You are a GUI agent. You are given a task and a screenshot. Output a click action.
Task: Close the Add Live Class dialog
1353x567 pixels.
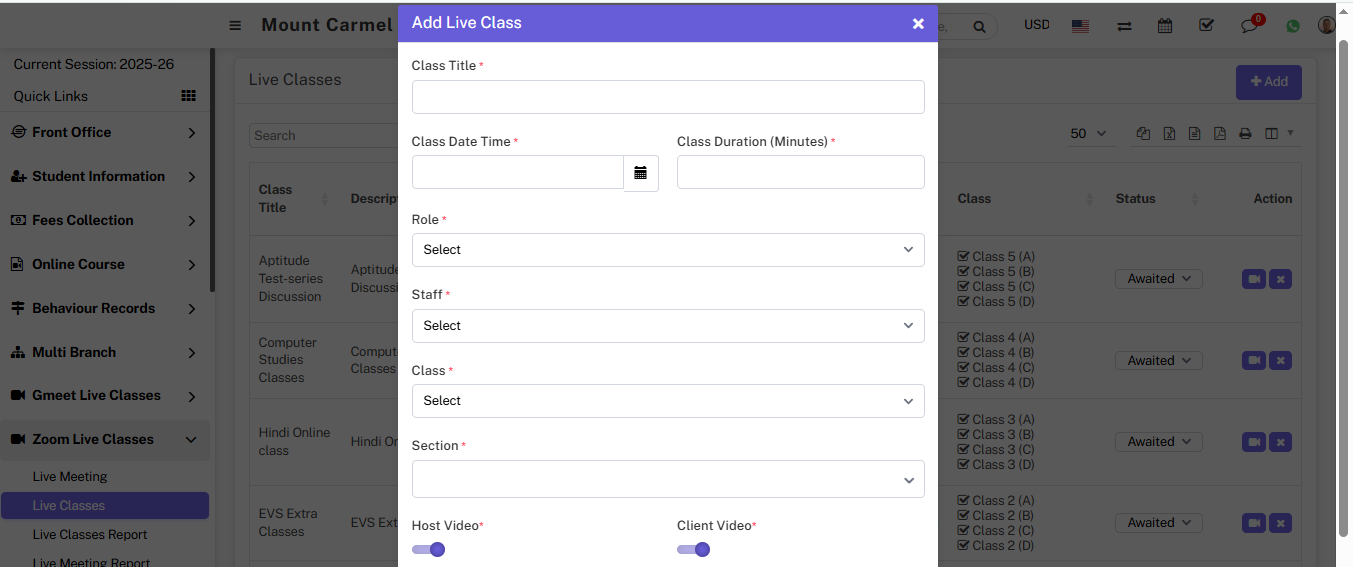(x=918, y=24)
